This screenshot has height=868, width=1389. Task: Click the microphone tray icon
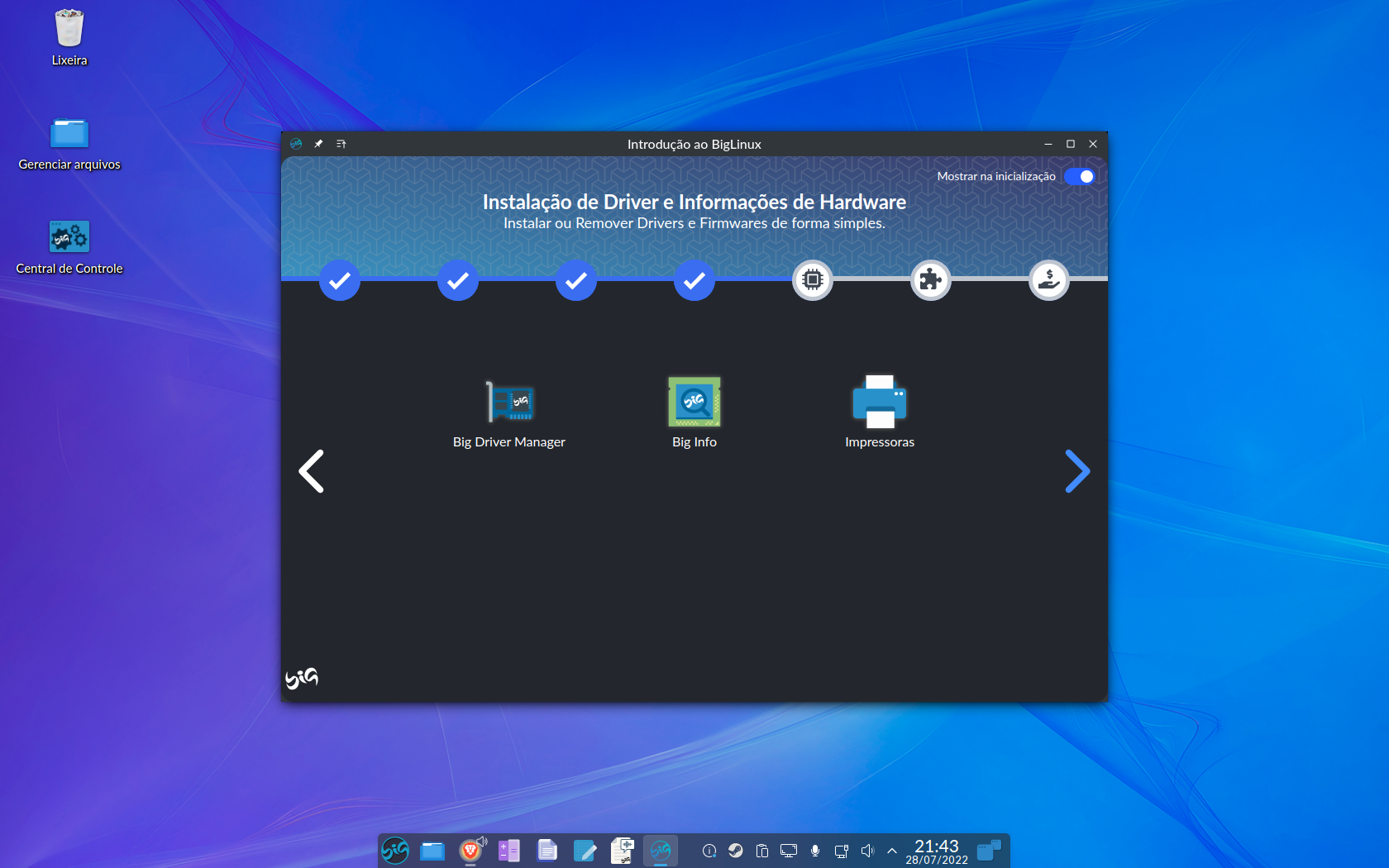815,851
